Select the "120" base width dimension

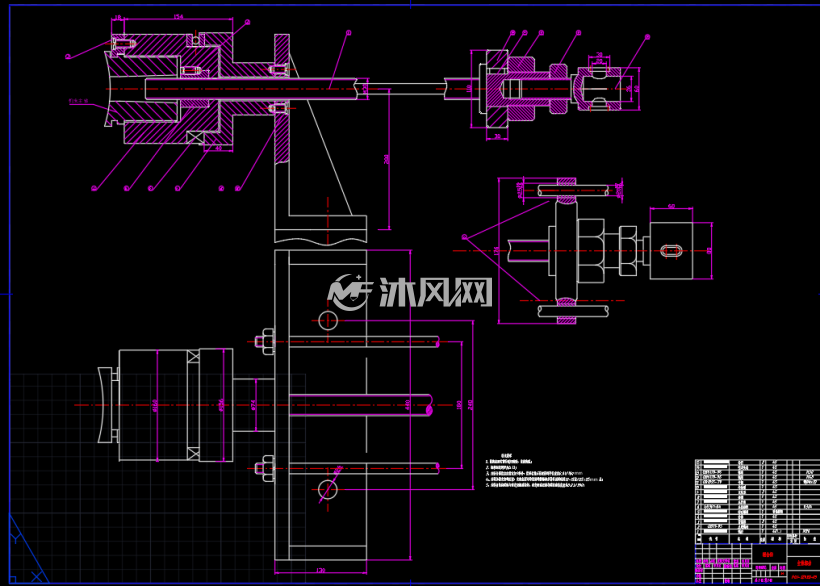pos(321,570)
